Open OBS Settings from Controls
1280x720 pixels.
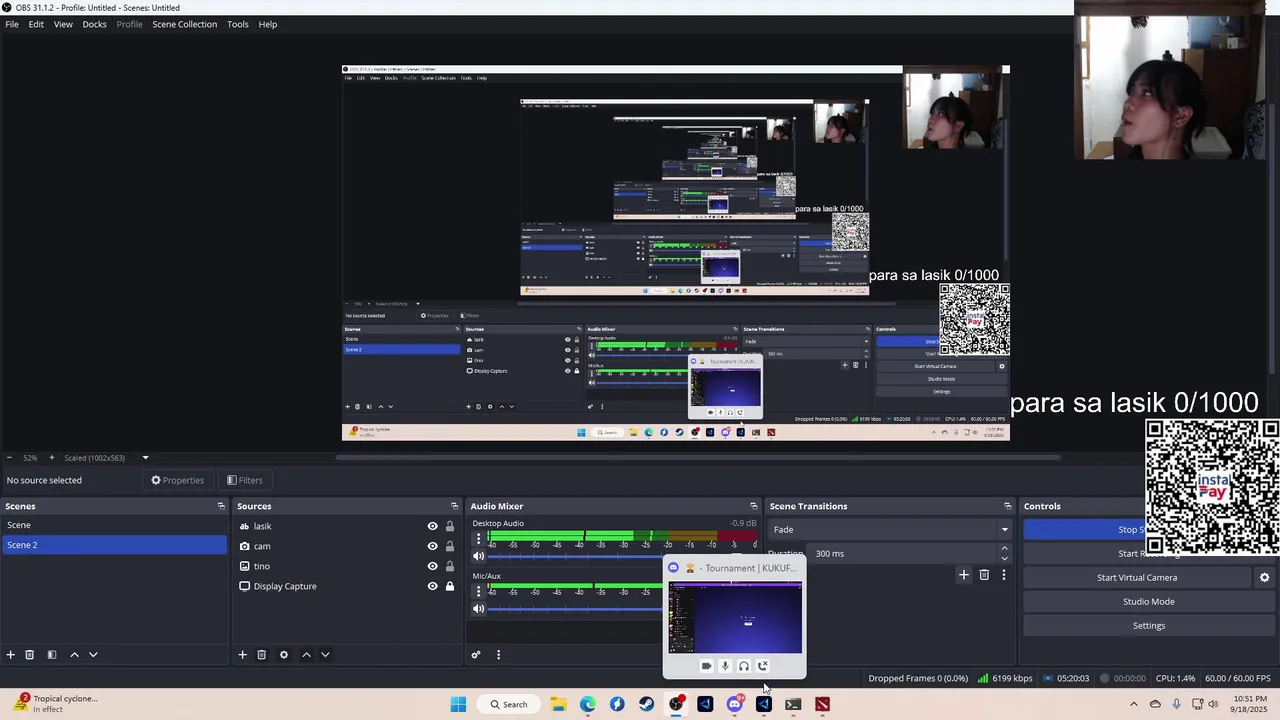1149,626
